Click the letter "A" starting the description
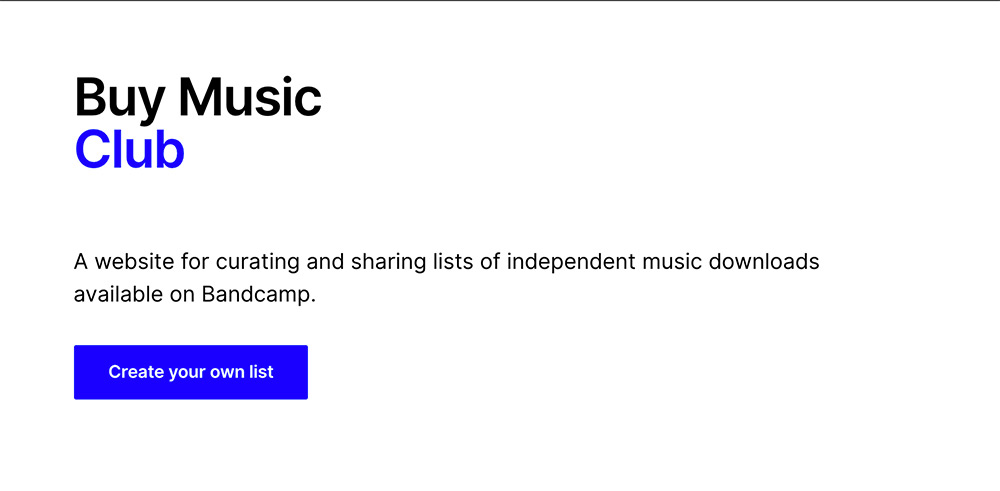This screenshot has width=1000, height=491. [81, 262]
